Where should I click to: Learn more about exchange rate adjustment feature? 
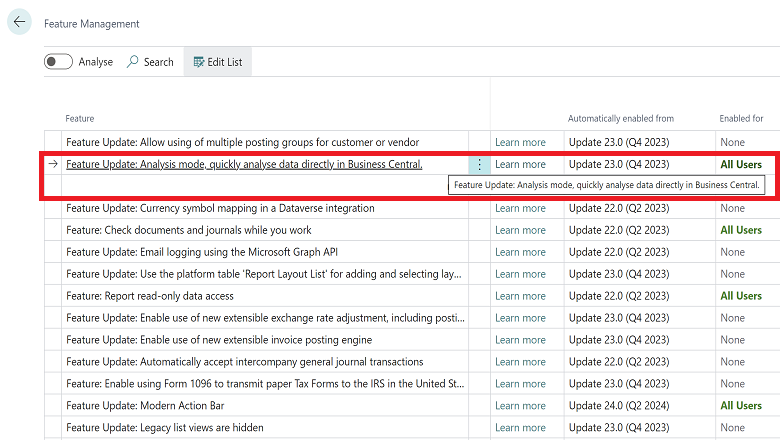coord(520,318)
